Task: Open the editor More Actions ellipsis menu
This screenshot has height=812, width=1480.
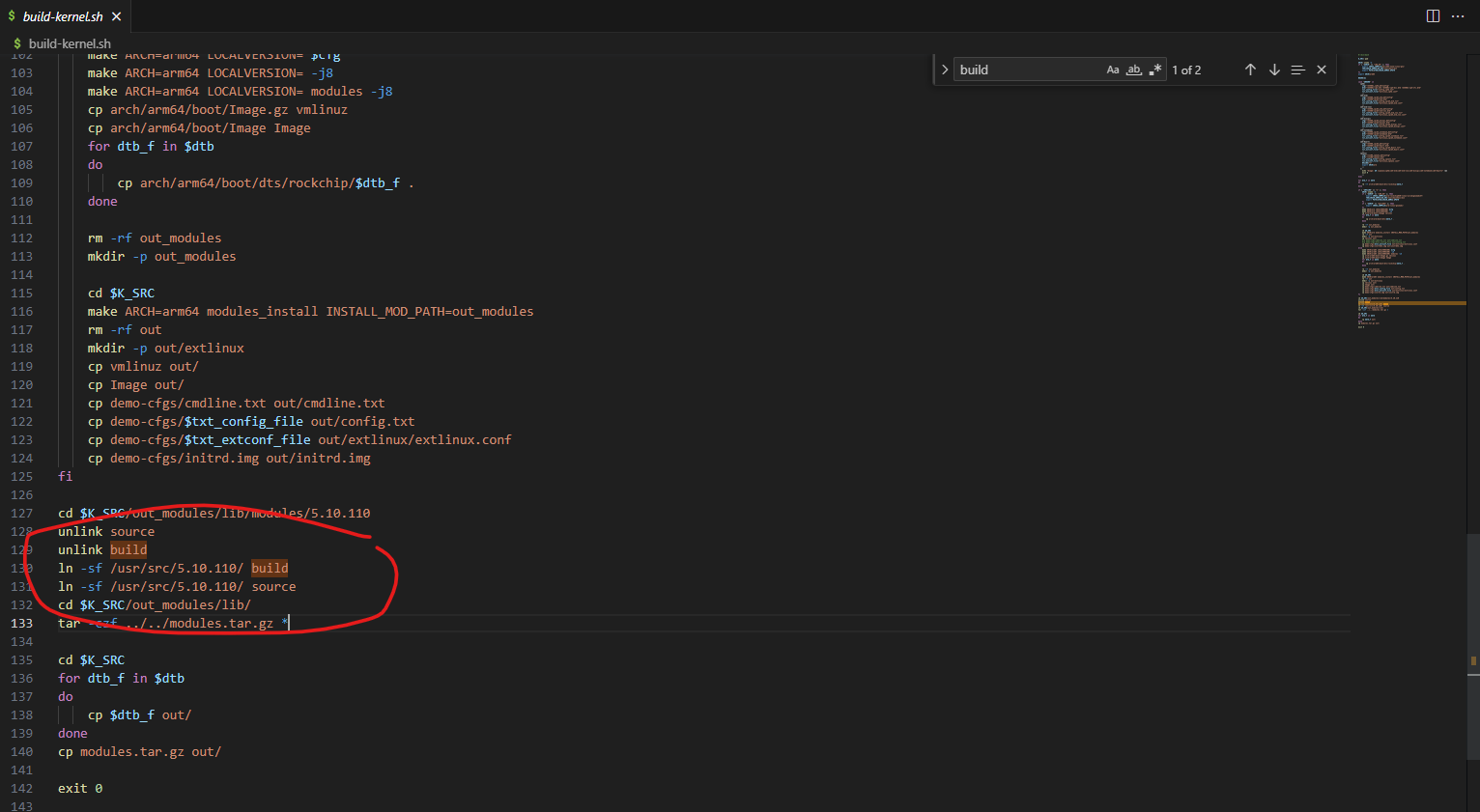Action: 1458,16
